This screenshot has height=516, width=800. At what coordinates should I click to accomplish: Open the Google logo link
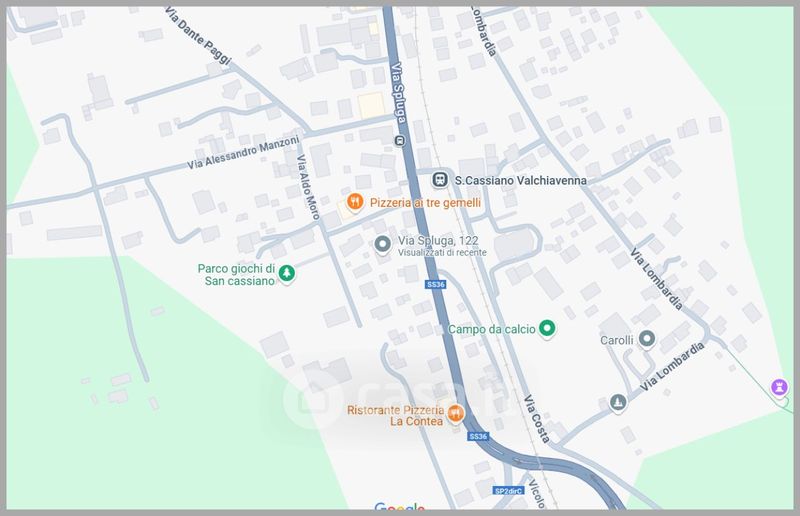(x=400, y=508)
